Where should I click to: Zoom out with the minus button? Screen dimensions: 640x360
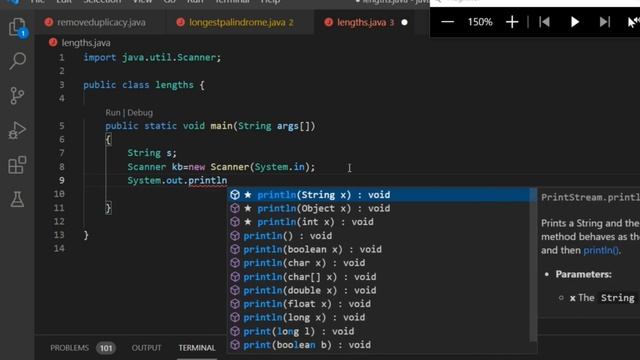pos(447,22)
